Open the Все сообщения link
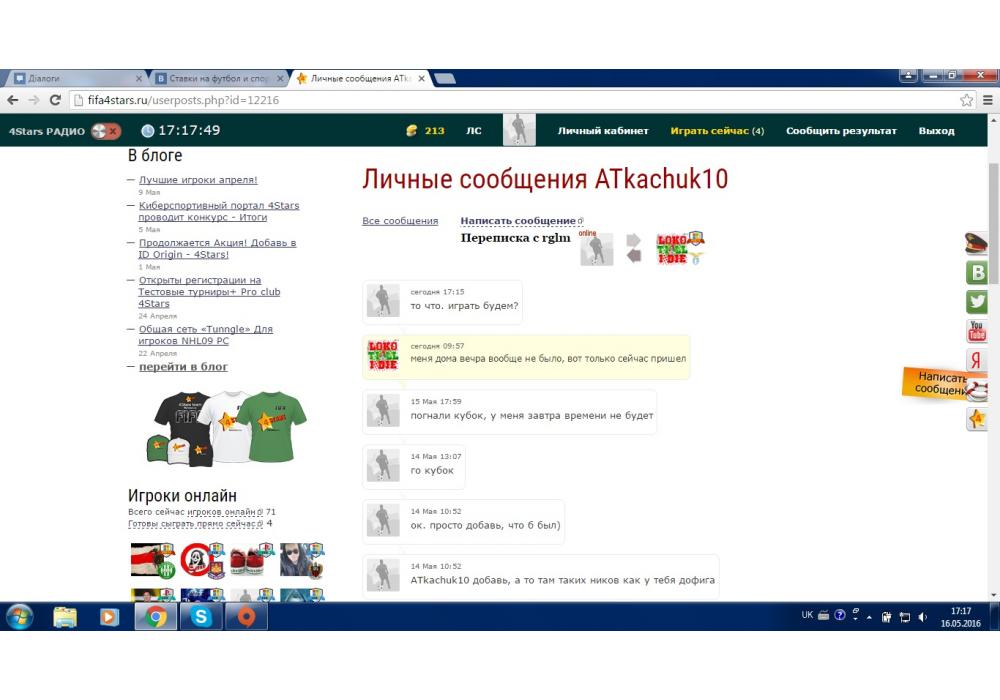The image size is (1000, 700). point(400,221)
